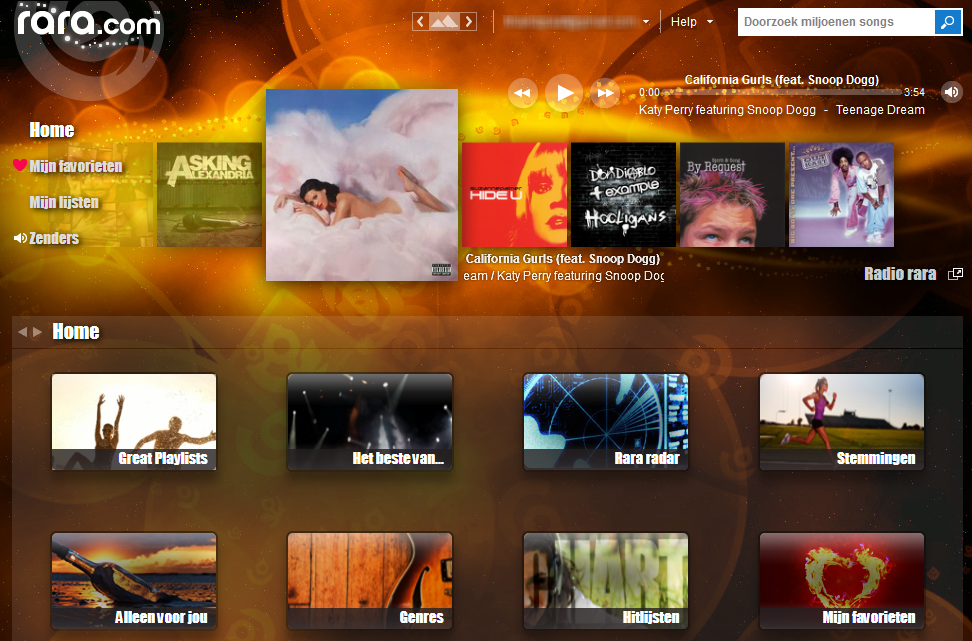
Task: Open the Rara radar tile
Action: [x=606, y=422]
